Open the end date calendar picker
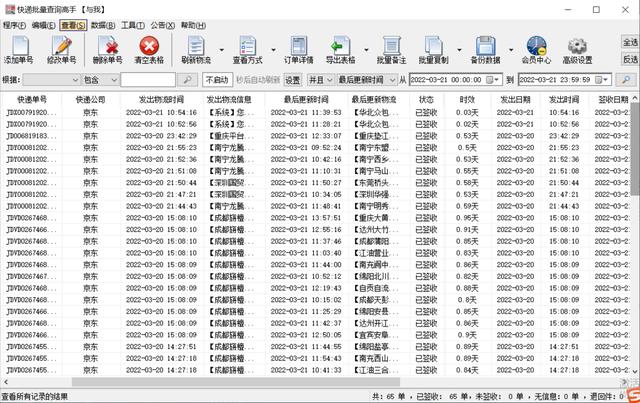The image size is (640, 403). click(602, 80)
